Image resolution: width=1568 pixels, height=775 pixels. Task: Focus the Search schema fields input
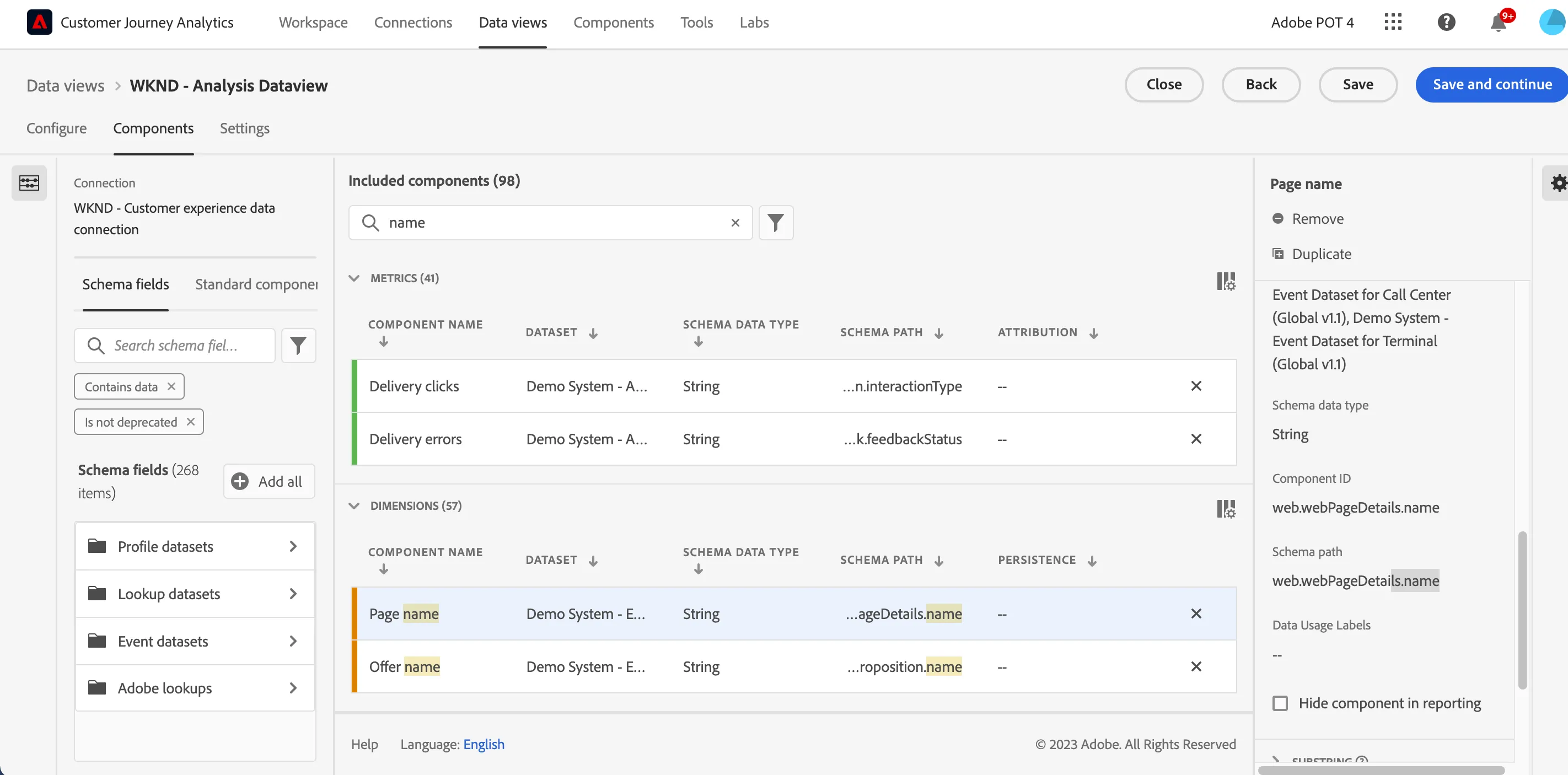[x=175, y=346]
